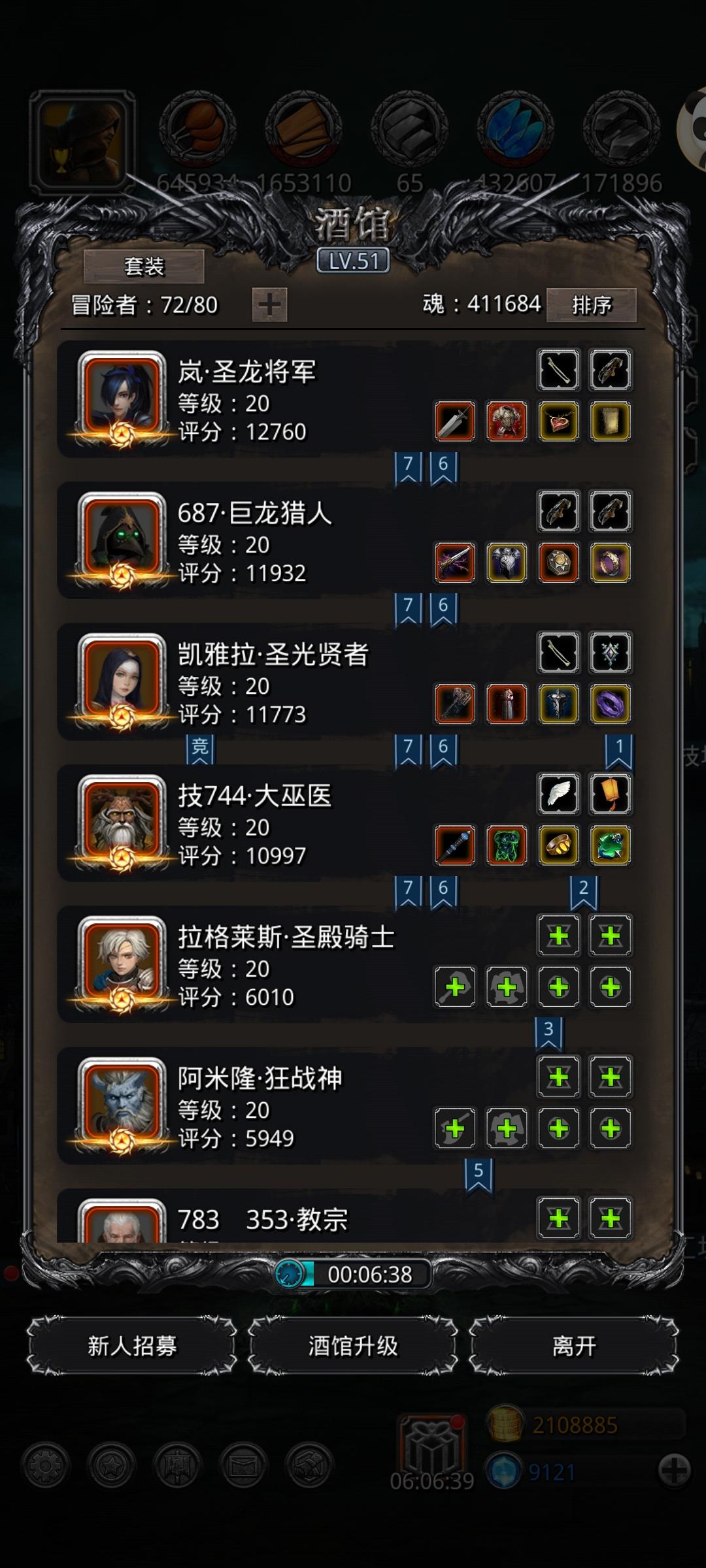The width and height of the screenshot is (706, 1568).
Task: Open the settings gear at bottom
Action: (x=46, y=1466)
